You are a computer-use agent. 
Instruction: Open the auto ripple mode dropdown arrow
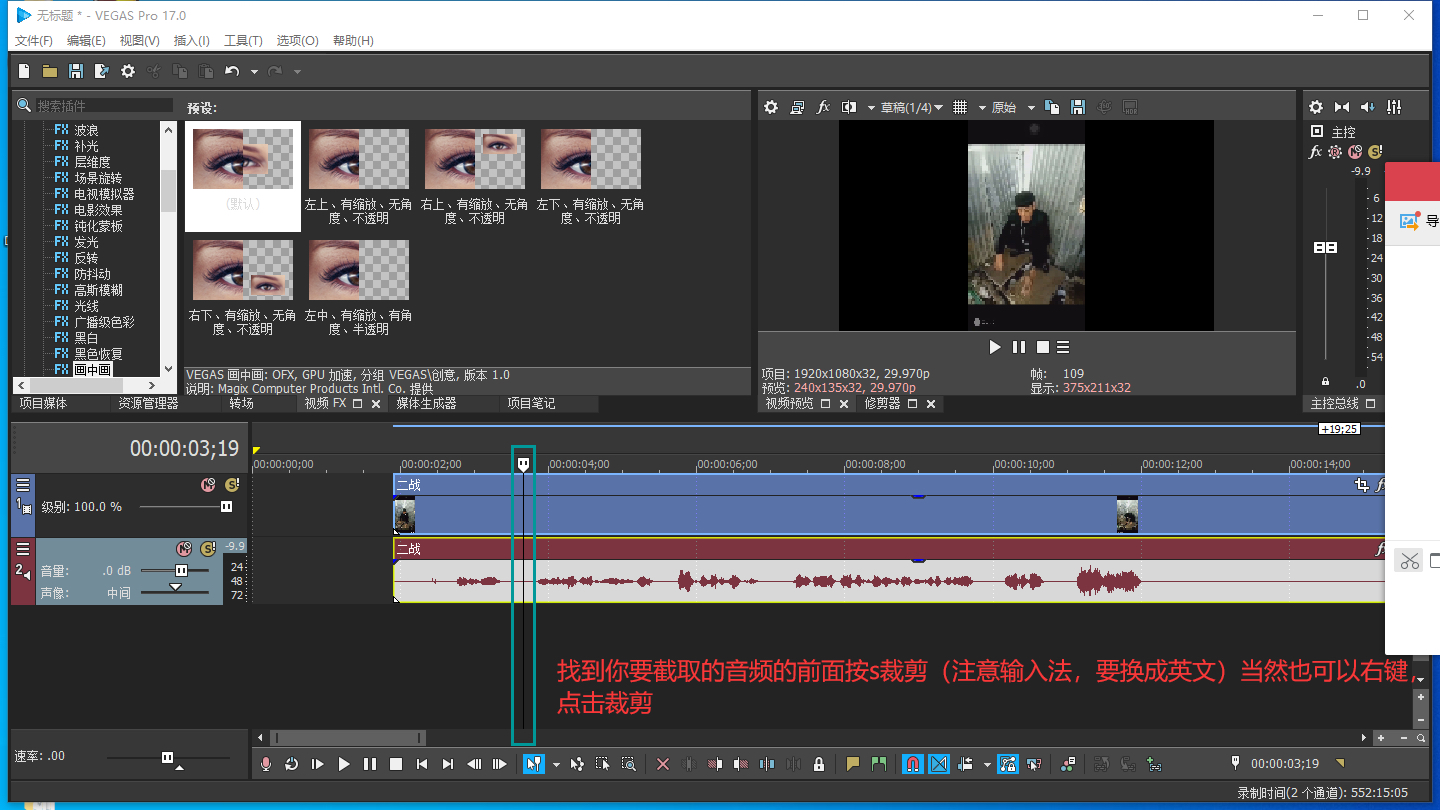987,764
